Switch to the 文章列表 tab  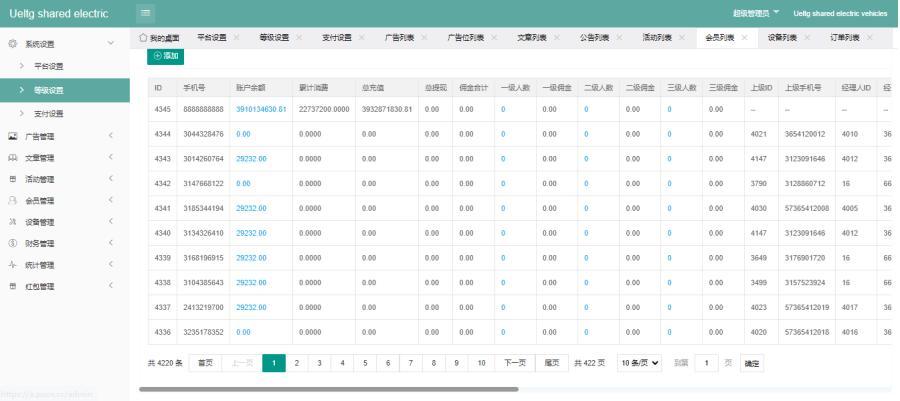pyautogui.click(x=532, y=38)
